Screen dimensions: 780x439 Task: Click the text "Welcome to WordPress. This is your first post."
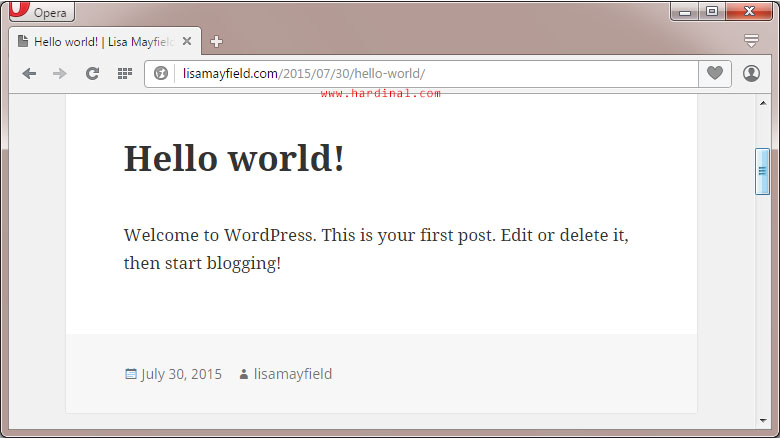tap(310, 235)
